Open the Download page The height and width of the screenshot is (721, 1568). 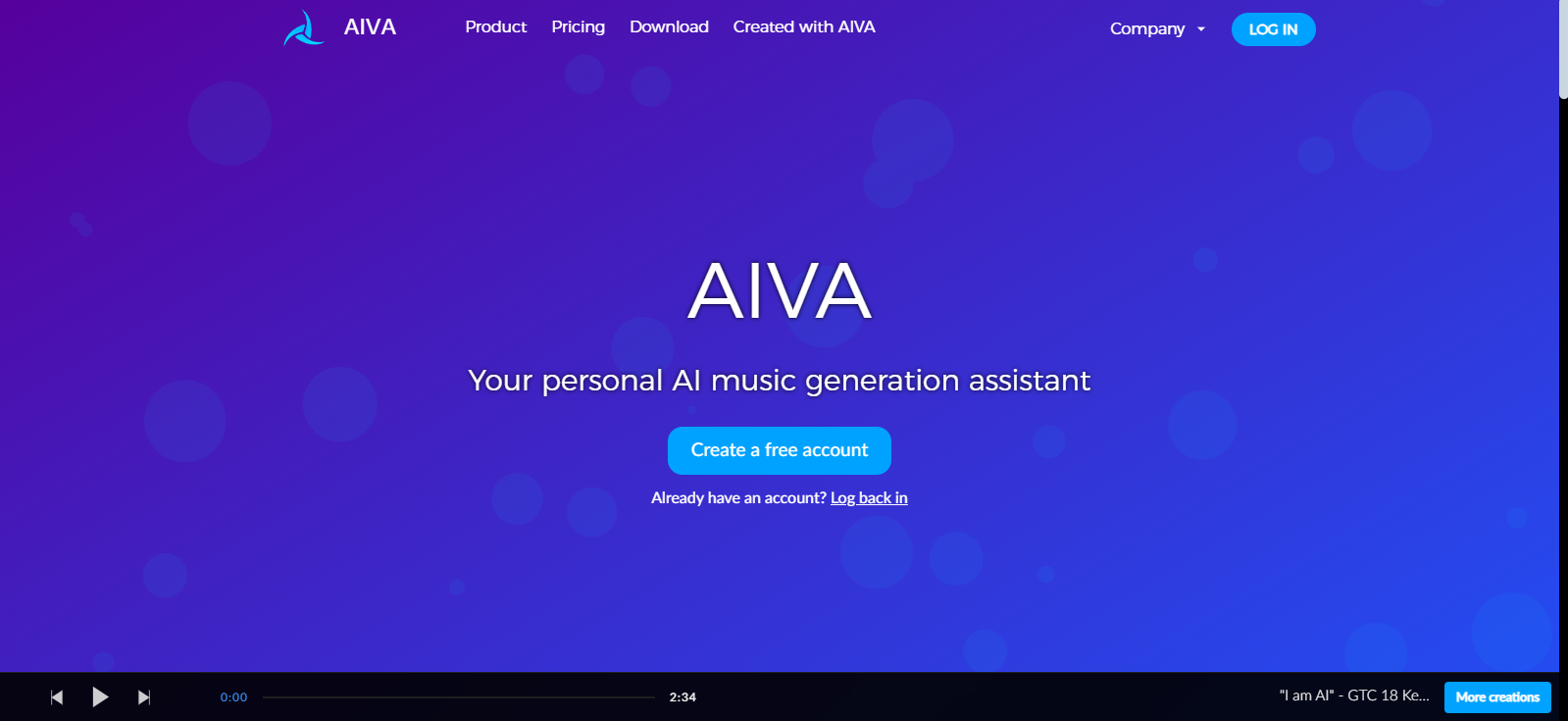pyautogui.click(x=669, y=26)
